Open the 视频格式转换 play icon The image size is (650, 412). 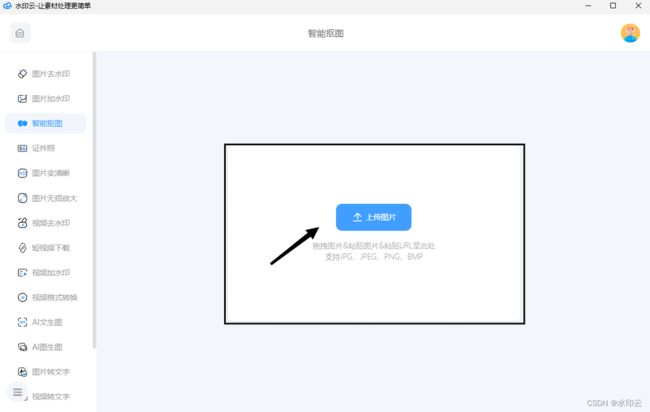click(x=22, y=297)
